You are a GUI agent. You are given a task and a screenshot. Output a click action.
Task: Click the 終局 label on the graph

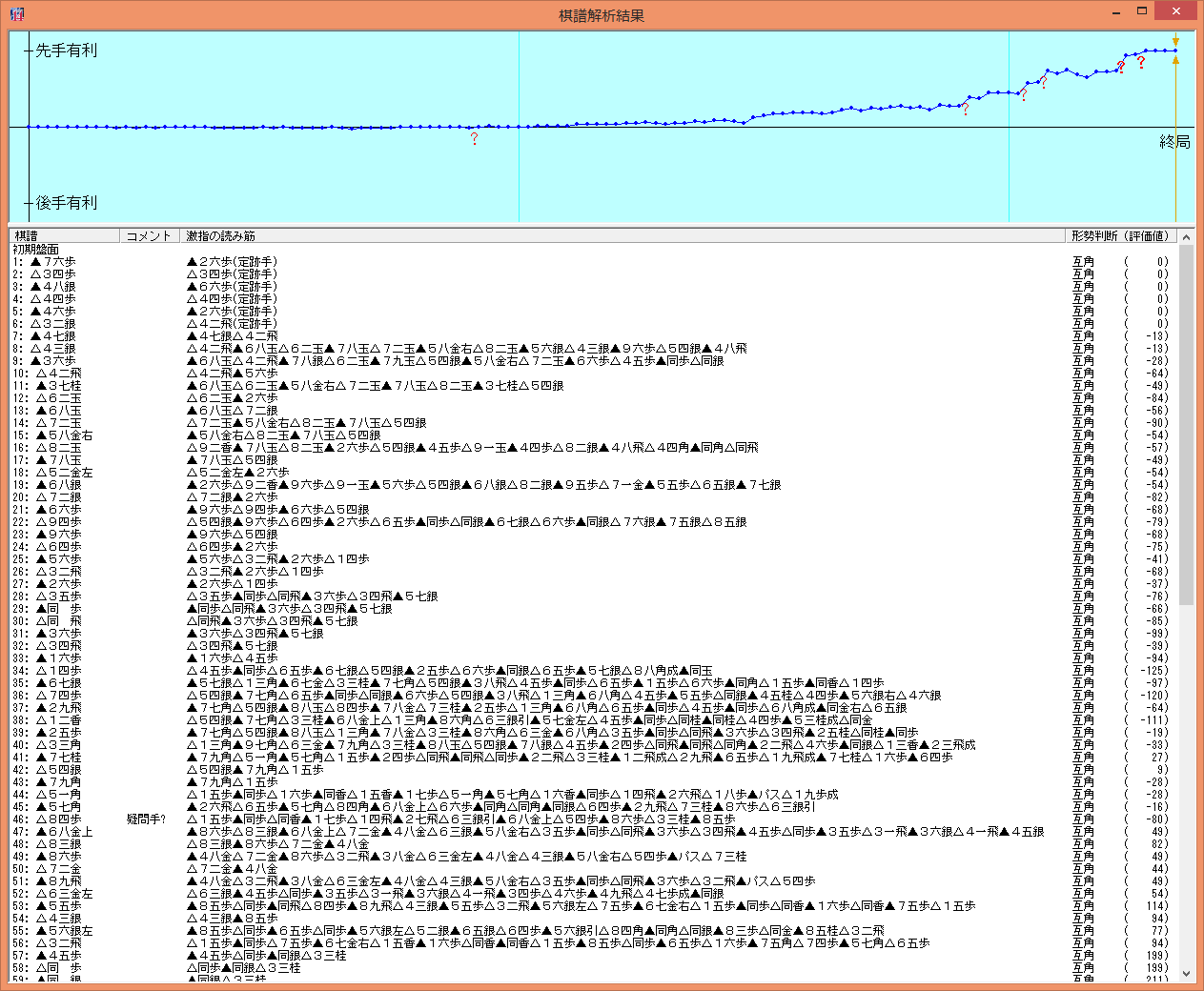[1174, 142]
